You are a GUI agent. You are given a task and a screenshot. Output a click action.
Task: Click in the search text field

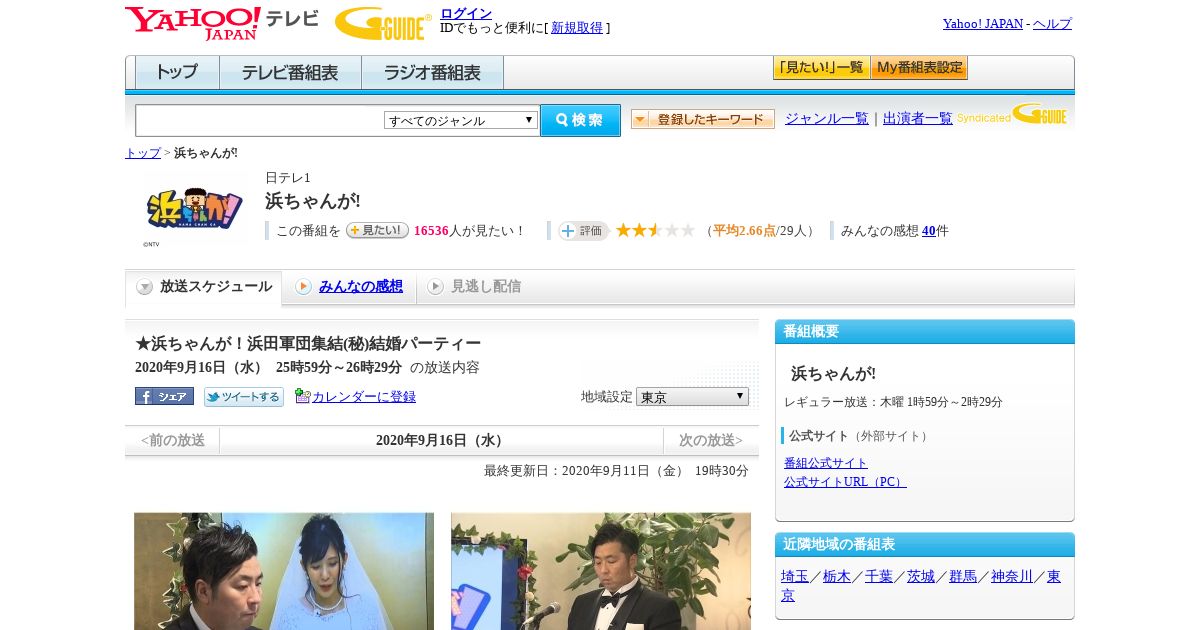click(x=259, y=120)
